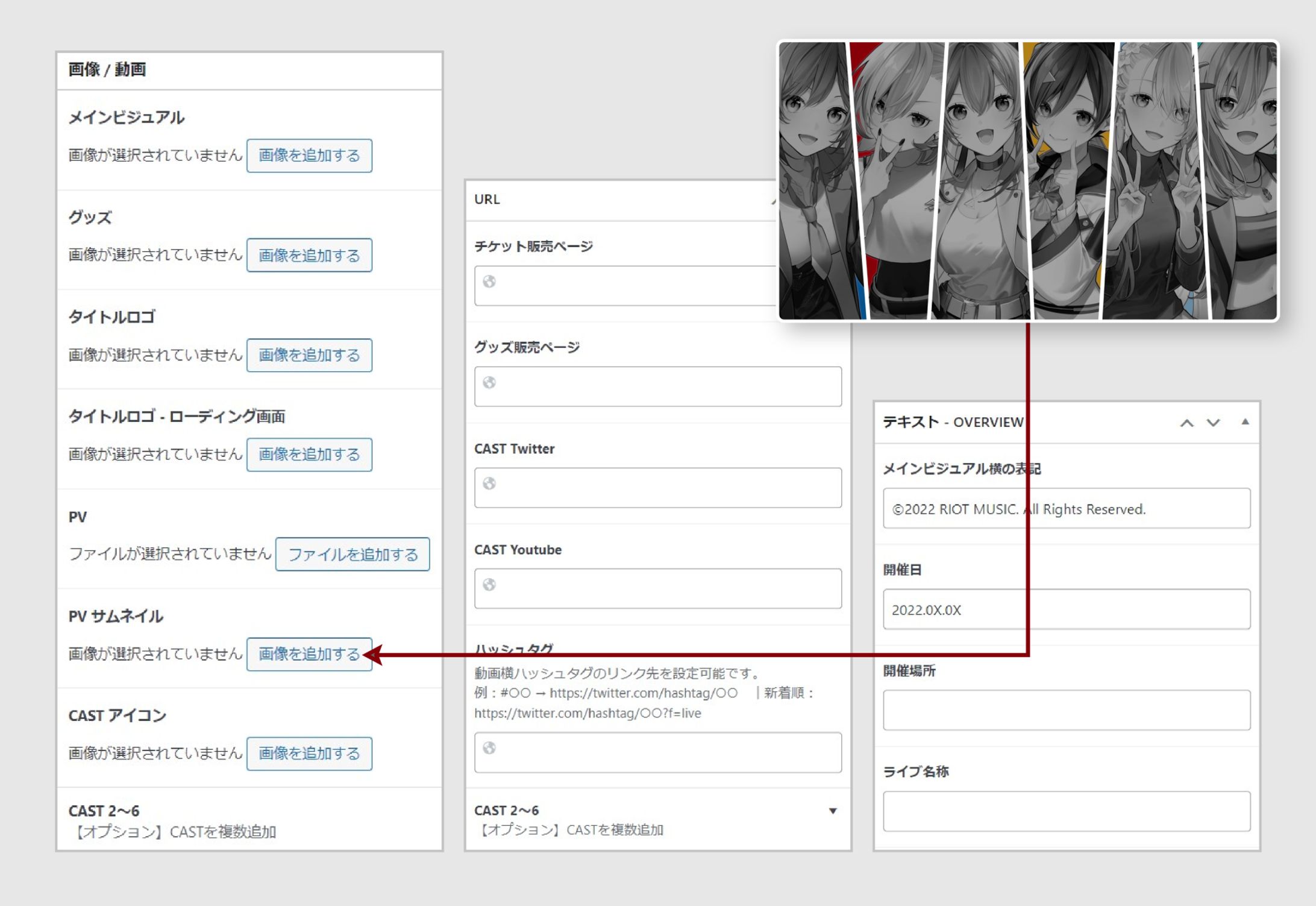The height and width of the screenshot is (906, 1316).
Task: Add image for タイトルロゴ ローディング画面
Action: (309, 455)
